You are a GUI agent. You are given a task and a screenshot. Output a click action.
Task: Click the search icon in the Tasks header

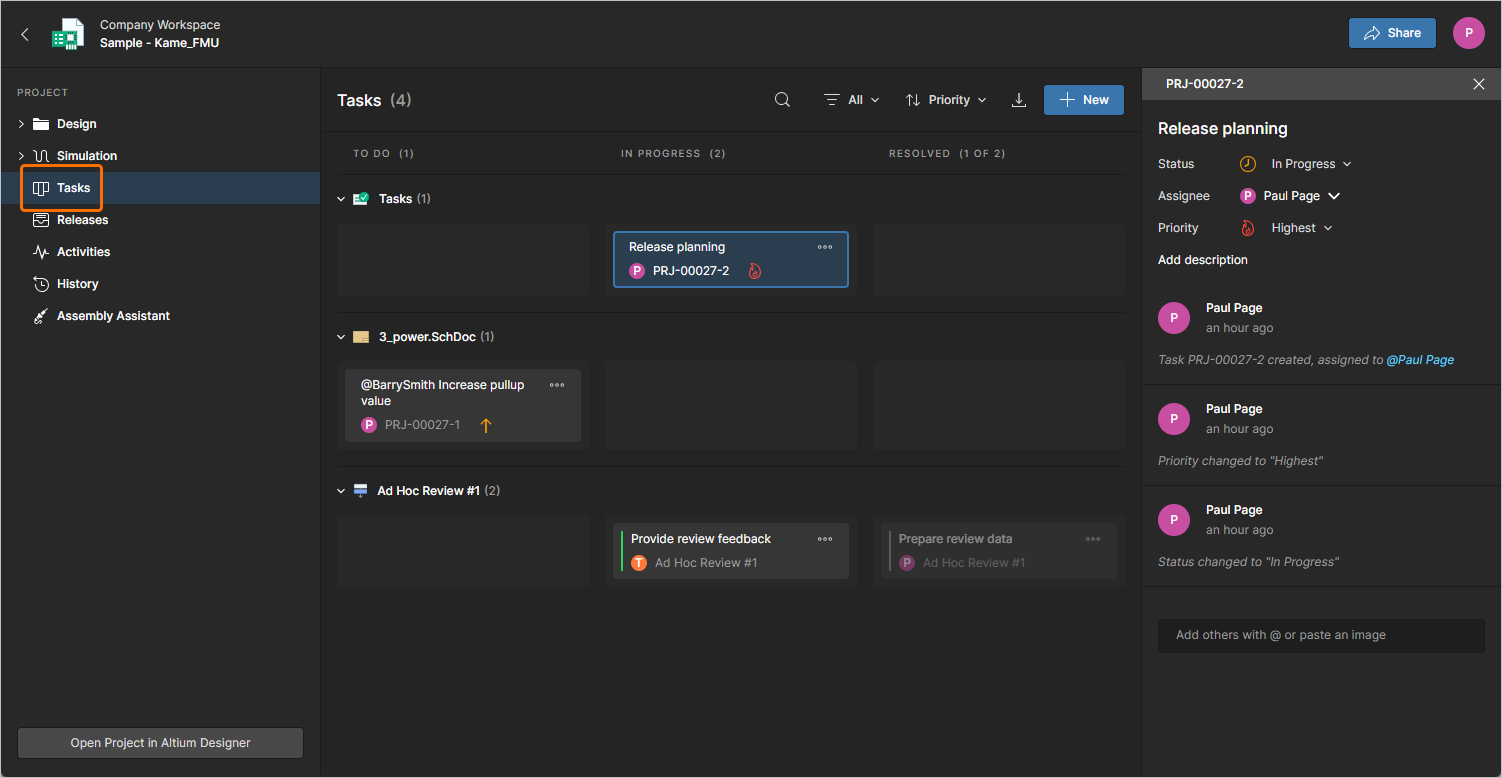pos(782,99)
